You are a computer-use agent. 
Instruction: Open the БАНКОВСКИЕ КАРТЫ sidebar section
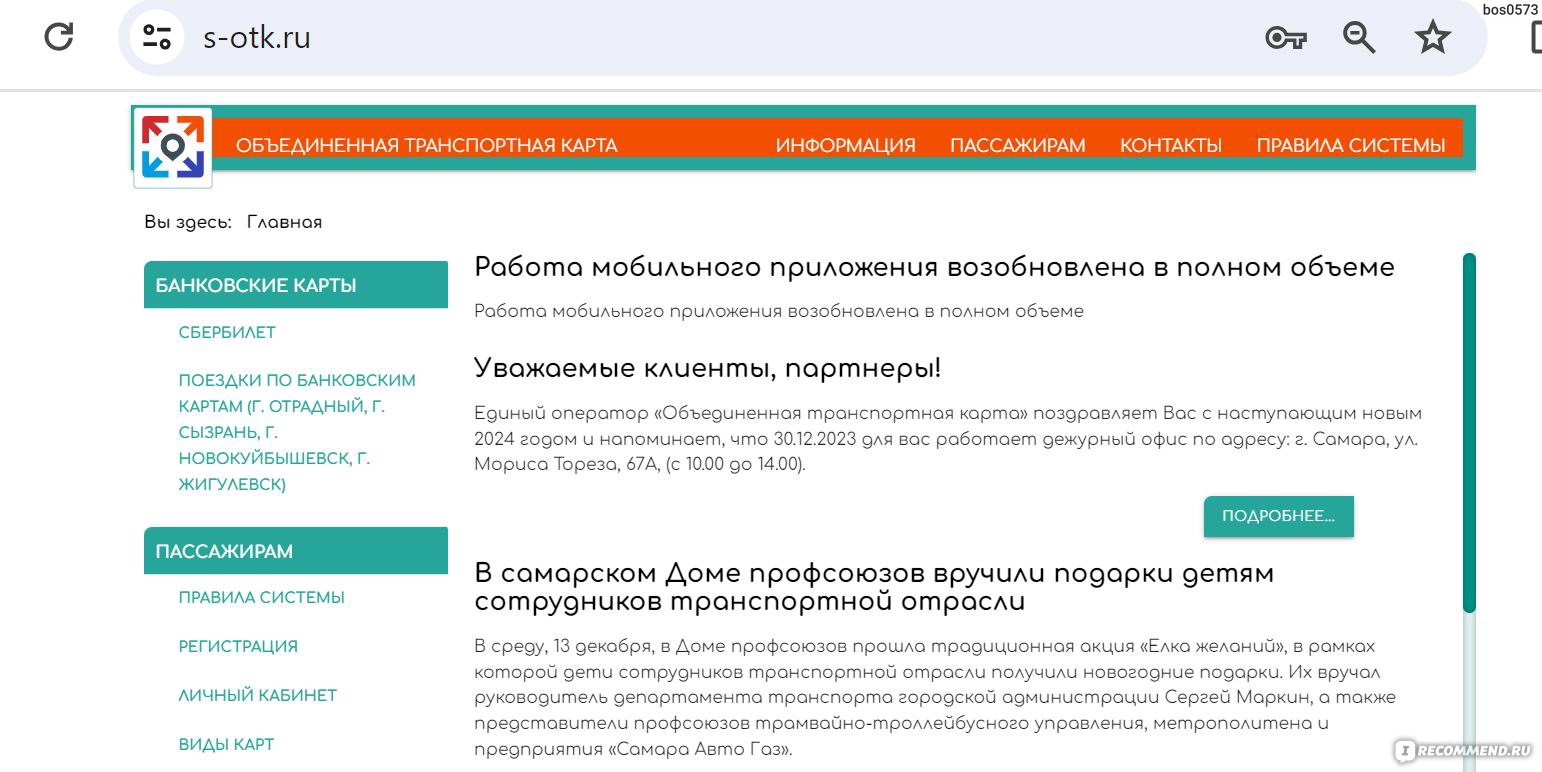[296, 285]
